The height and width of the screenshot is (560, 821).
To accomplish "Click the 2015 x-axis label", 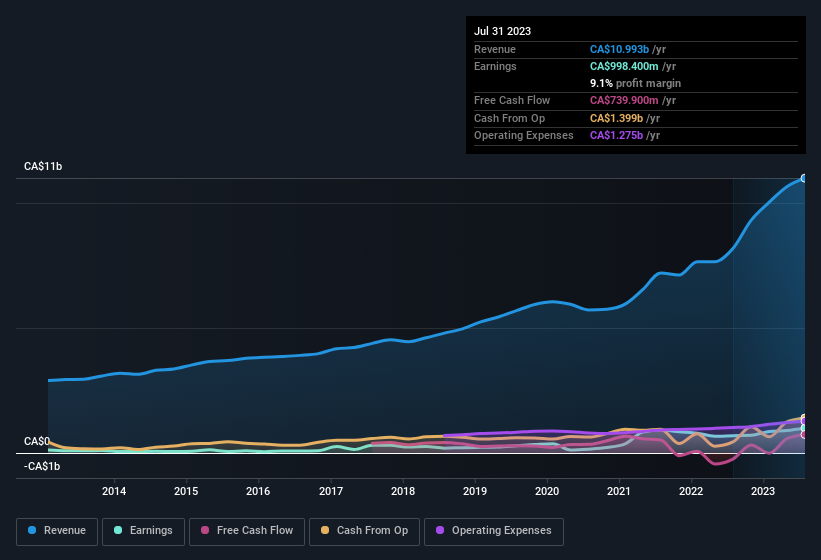I will [x=186, y=491].
